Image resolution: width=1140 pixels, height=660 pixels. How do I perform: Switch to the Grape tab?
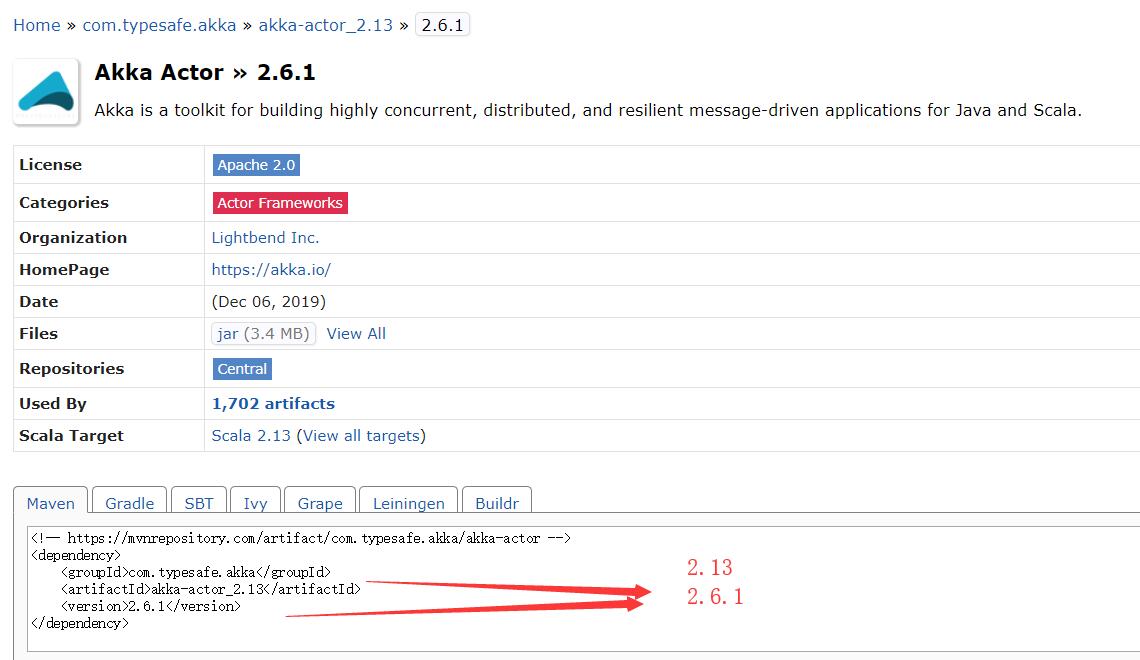click(x=320, y=503)
